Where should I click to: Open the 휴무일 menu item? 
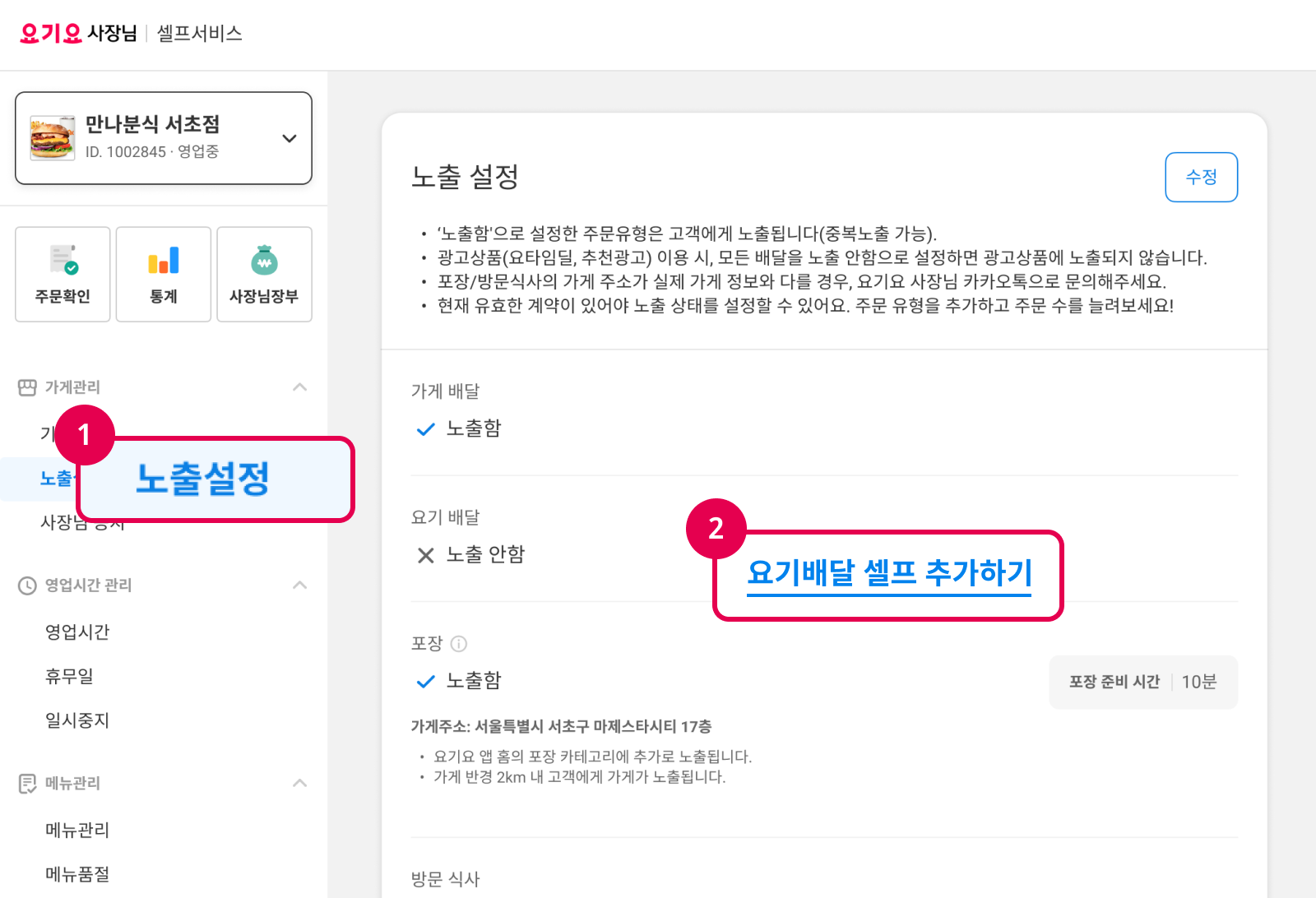click(69, 676)
